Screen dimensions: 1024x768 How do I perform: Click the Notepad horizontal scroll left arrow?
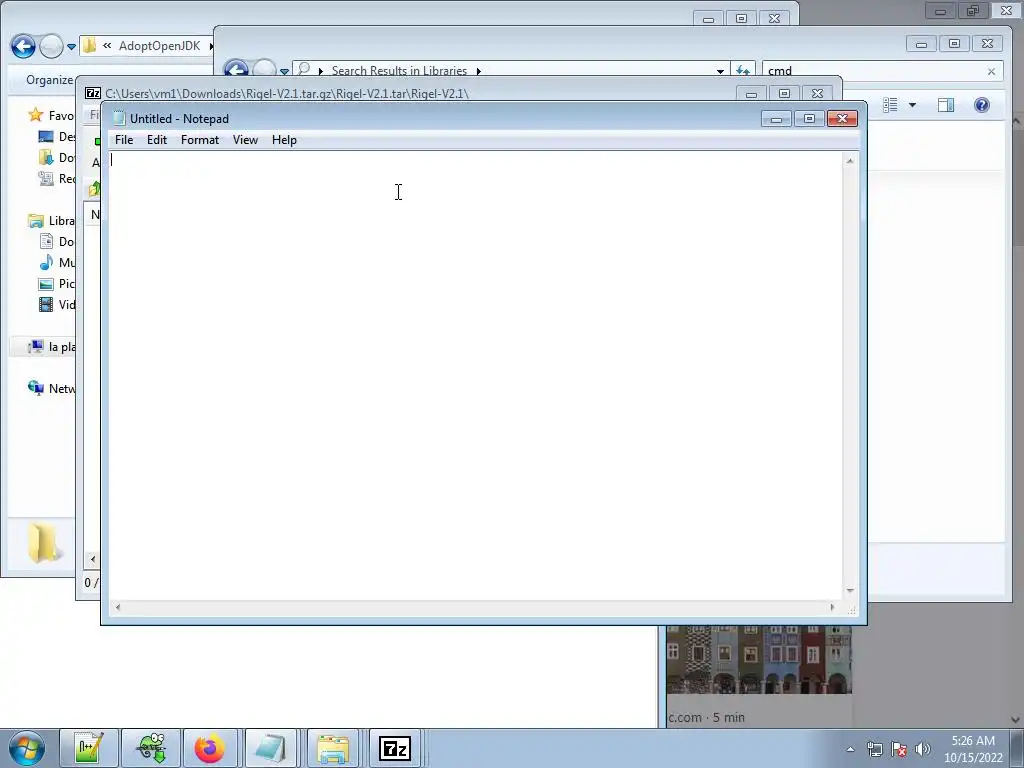[x=118, y=607]
